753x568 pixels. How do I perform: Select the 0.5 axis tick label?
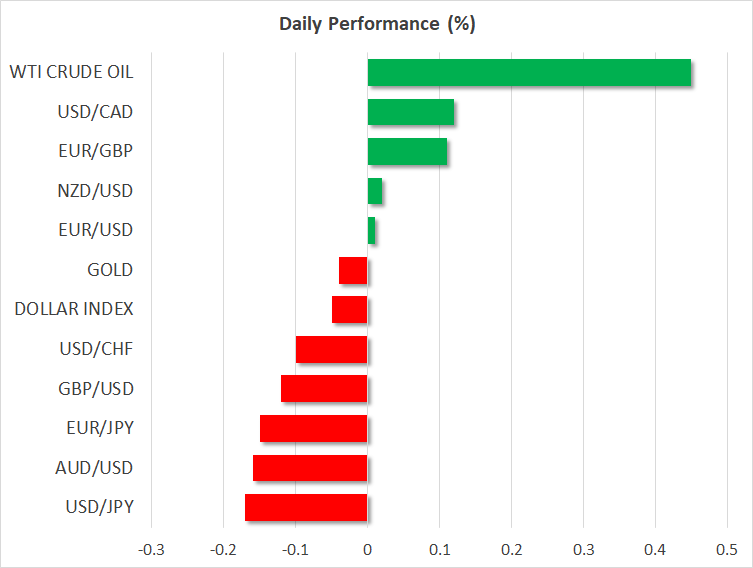pyautogui.click(x=727, y=550)
